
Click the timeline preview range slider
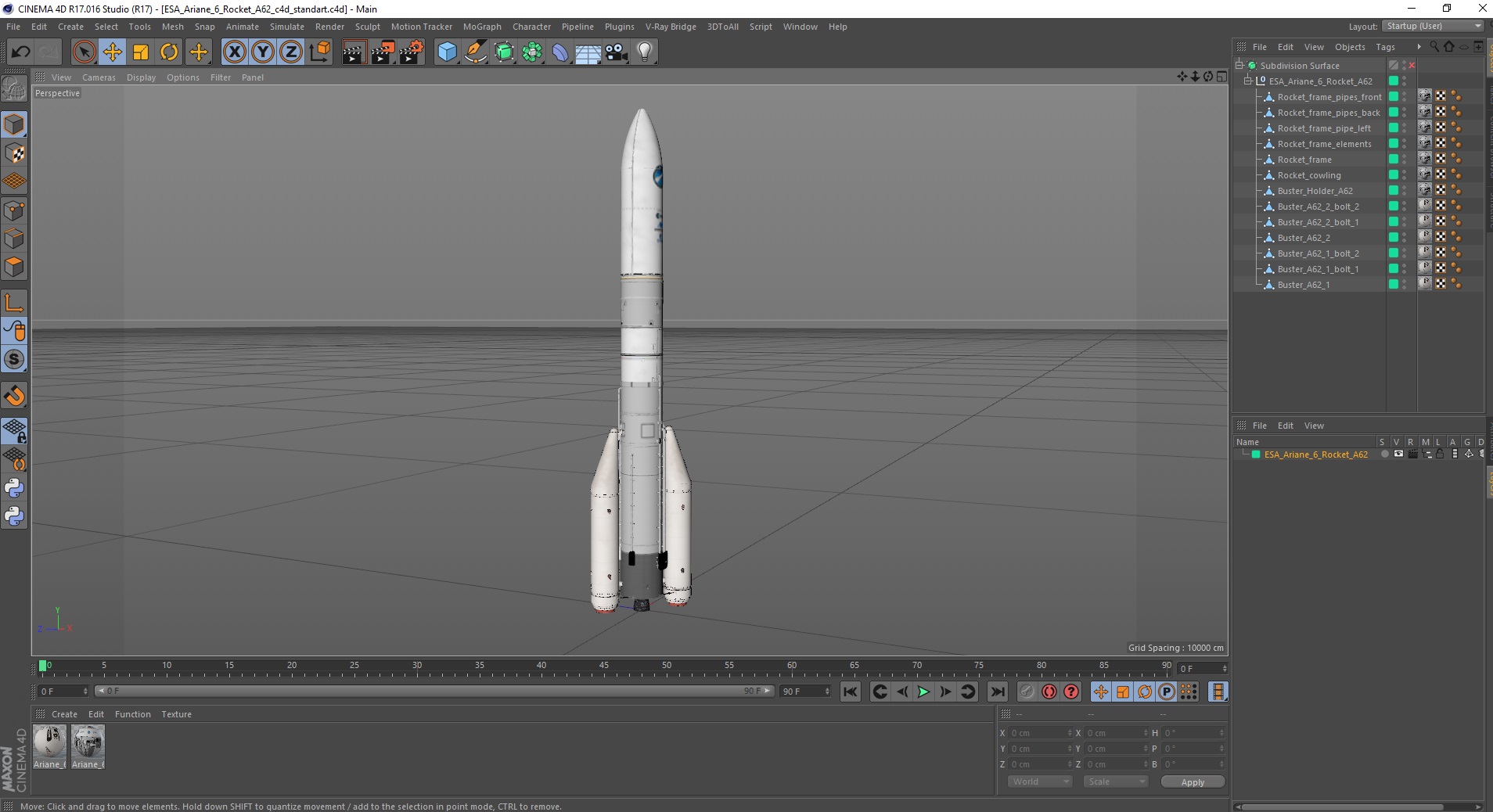pyautogui.click(x=434, y=691)
